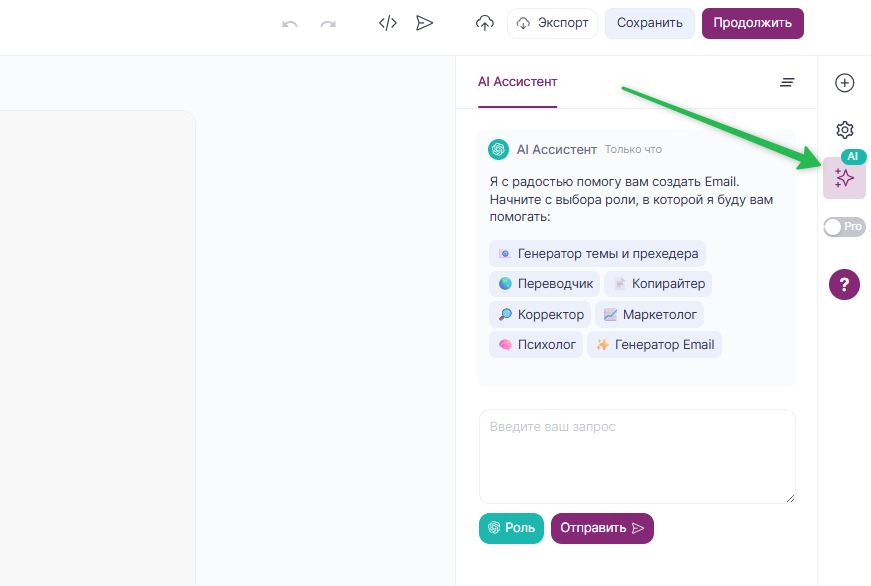Click the Сохранить button

(x=649, y=23)
